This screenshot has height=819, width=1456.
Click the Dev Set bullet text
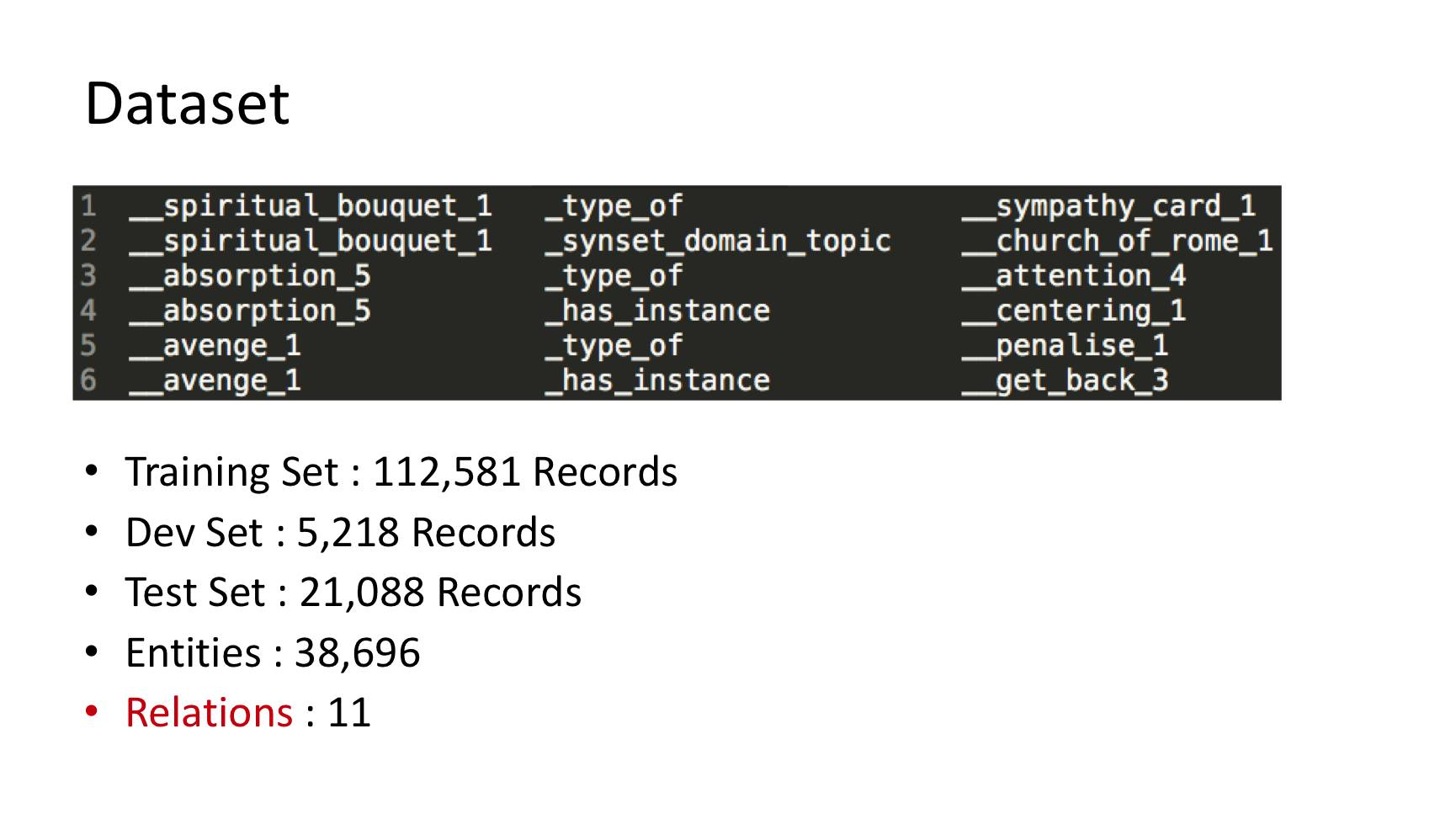coord(340,533)
